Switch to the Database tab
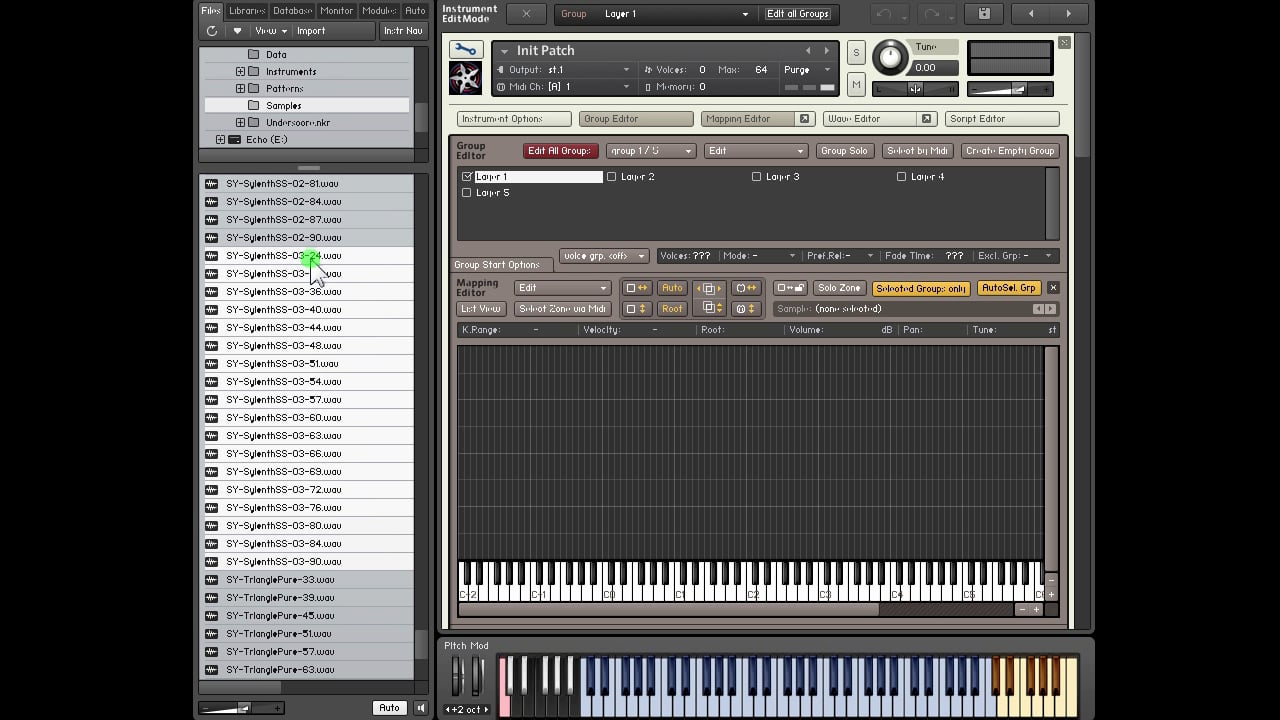Image resolution: width=1280 pixels, height=720 pixels. tap(294, 11)
